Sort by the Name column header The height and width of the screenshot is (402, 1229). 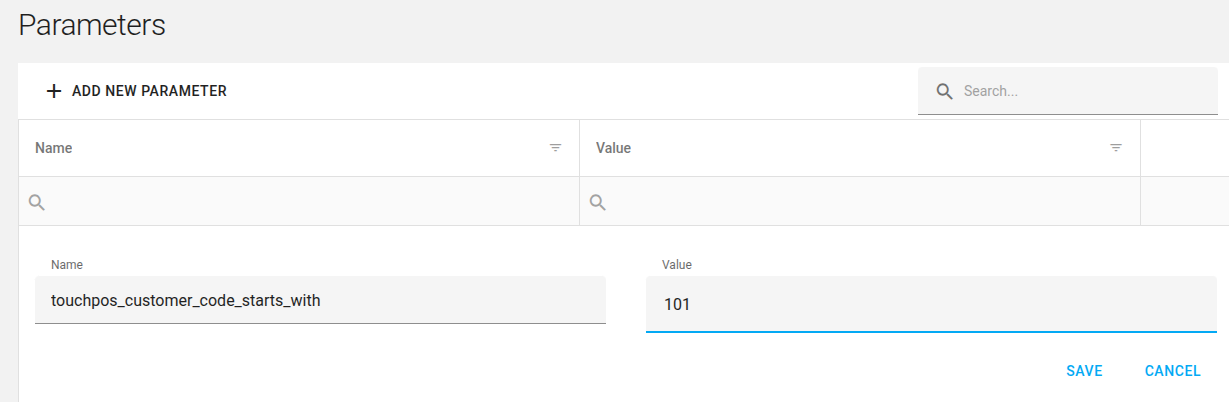tap(54, 148)
